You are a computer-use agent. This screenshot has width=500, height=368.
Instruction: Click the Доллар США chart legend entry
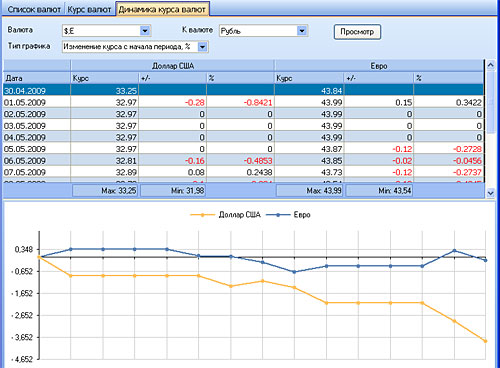[226, 215]
